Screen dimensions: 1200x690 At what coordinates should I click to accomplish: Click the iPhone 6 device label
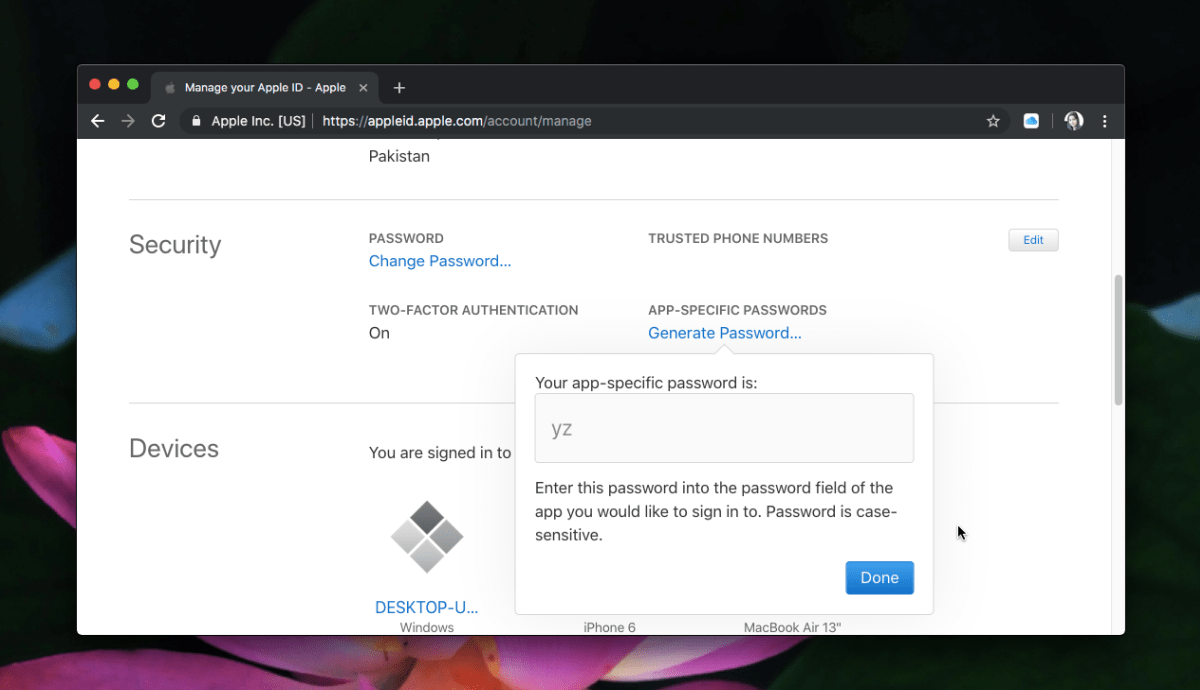point(610,628)
